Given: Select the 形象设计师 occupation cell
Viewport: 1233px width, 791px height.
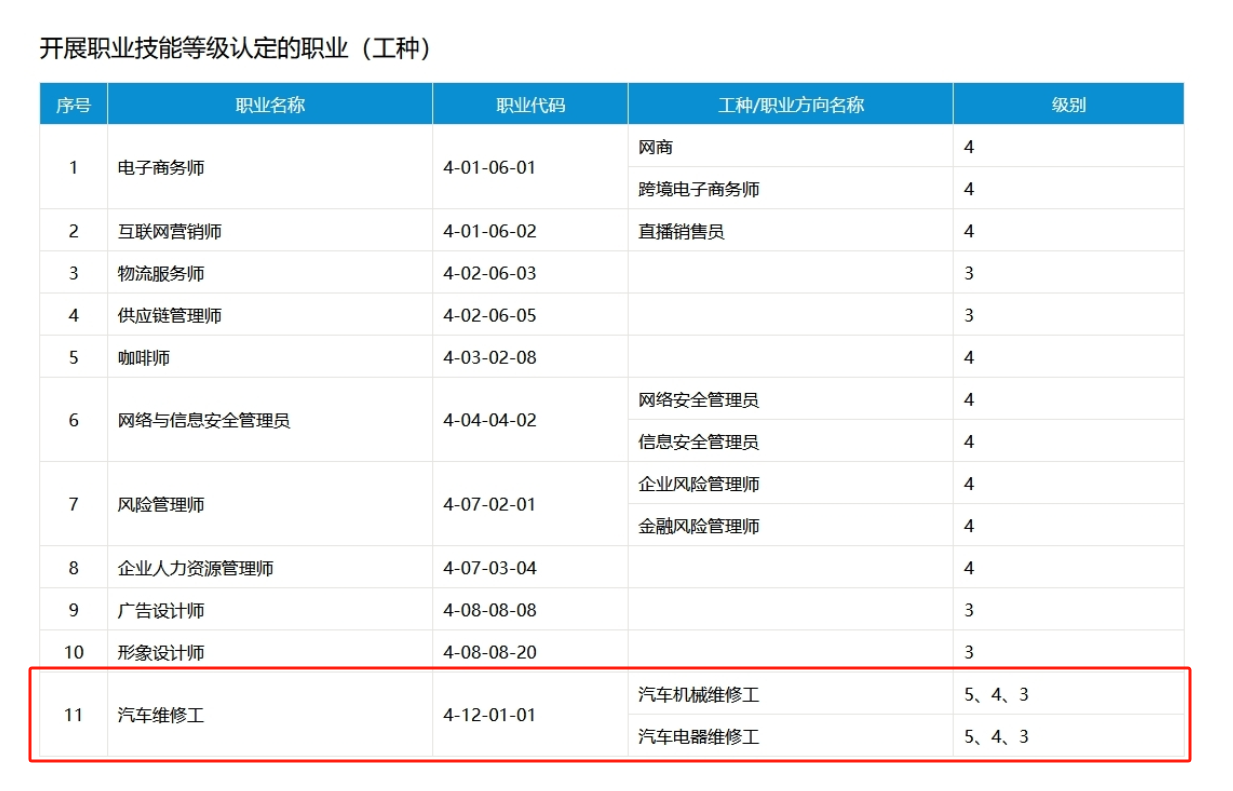Looking at the screenshot, I should click(161, 653).
